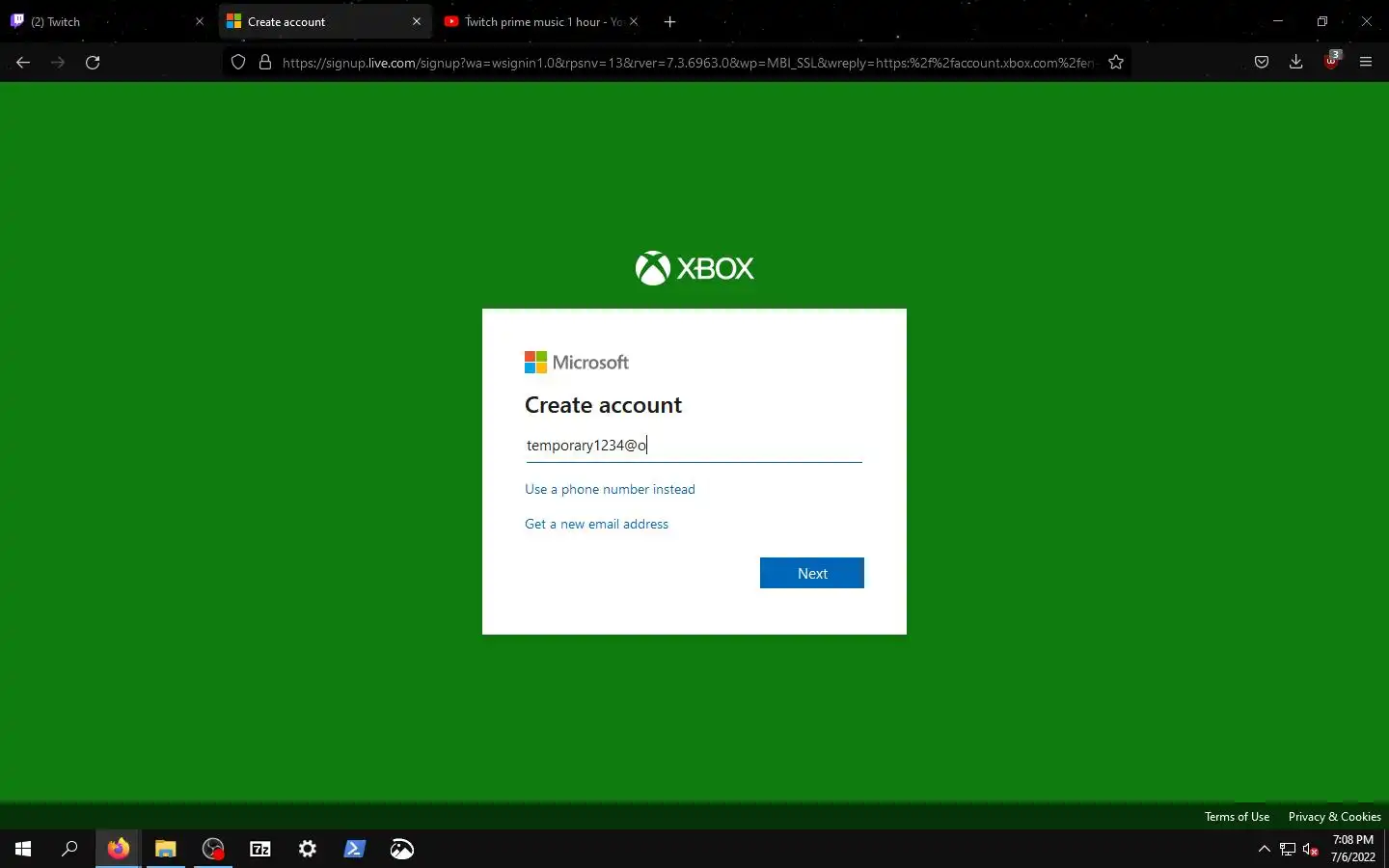This screenshot has height=868, width=1389.
Task: Open Xbox app in taskbar
Action: (x=402, y=849)
